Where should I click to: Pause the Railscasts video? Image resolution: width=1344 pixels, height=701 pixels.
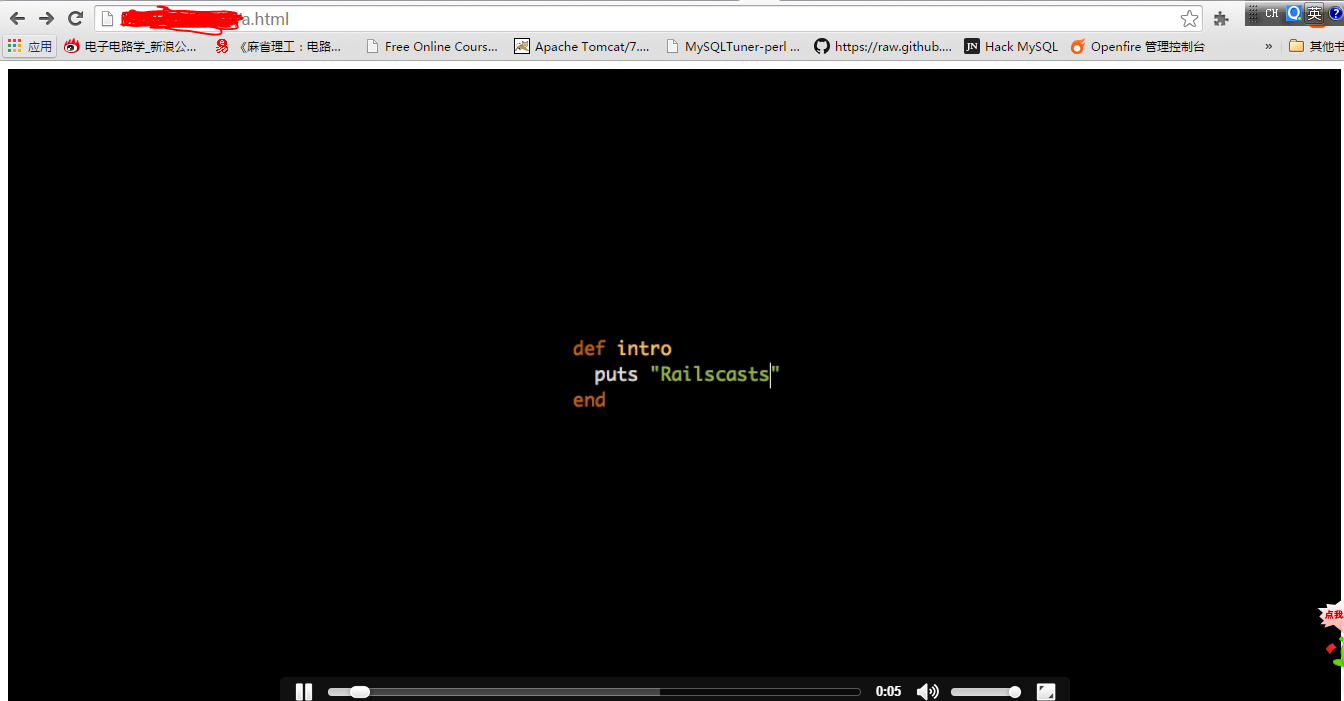coord(303,690)
